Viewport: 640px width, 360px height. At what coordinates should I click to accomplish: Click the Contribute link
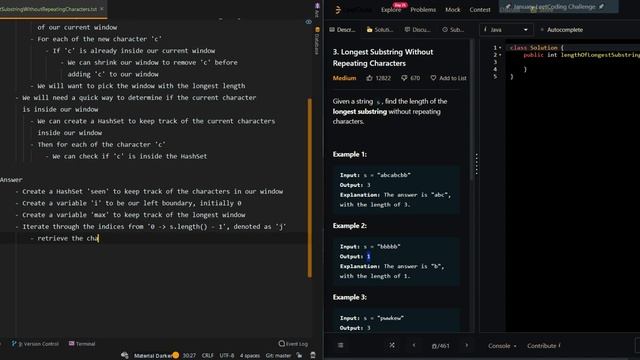point(543,346)
